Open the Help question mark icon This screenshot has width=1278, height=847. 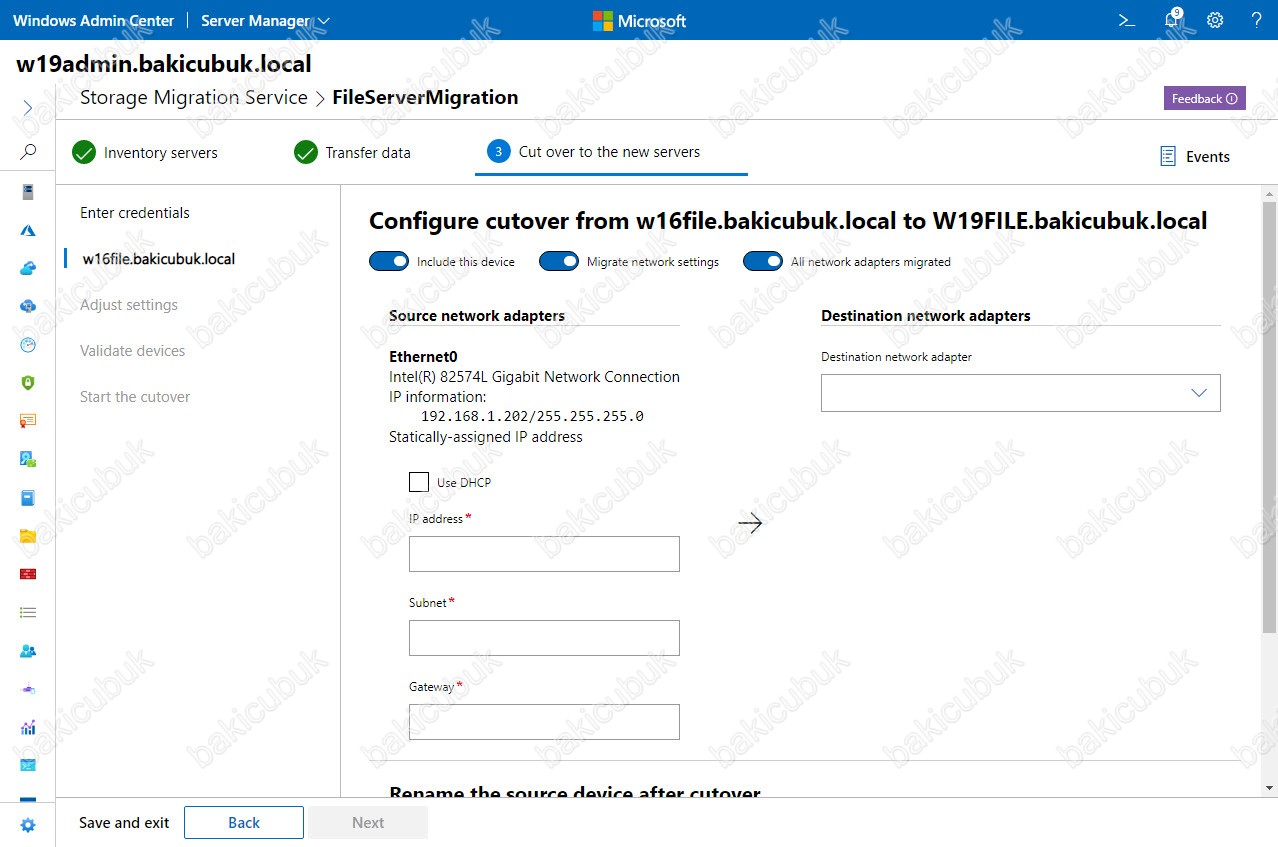pos(1257,20)
